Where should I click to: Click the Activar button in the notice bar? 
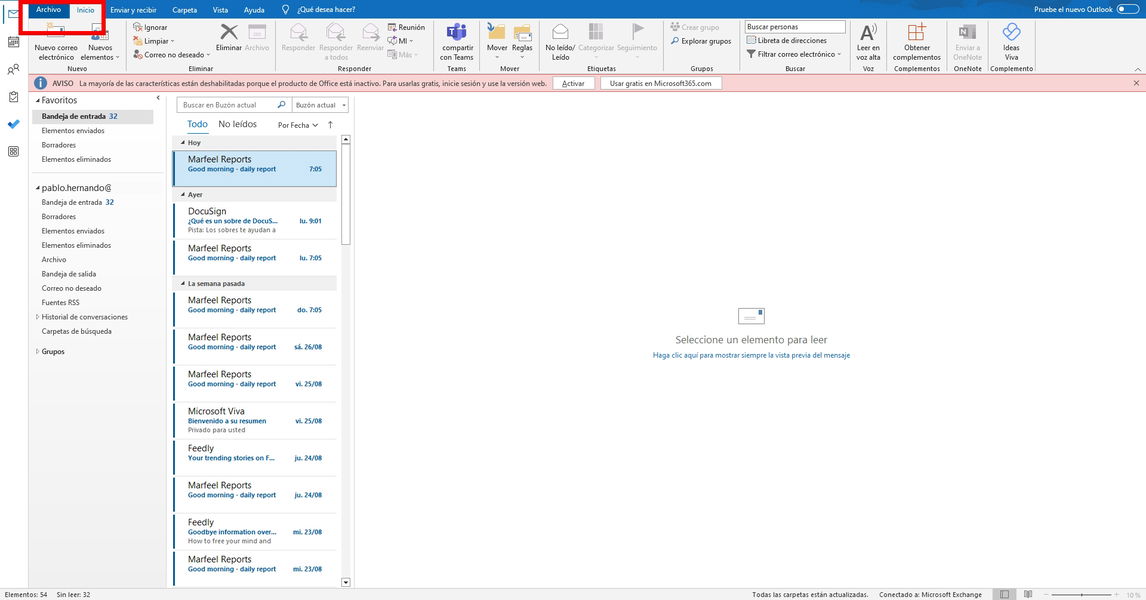(573, 83)
